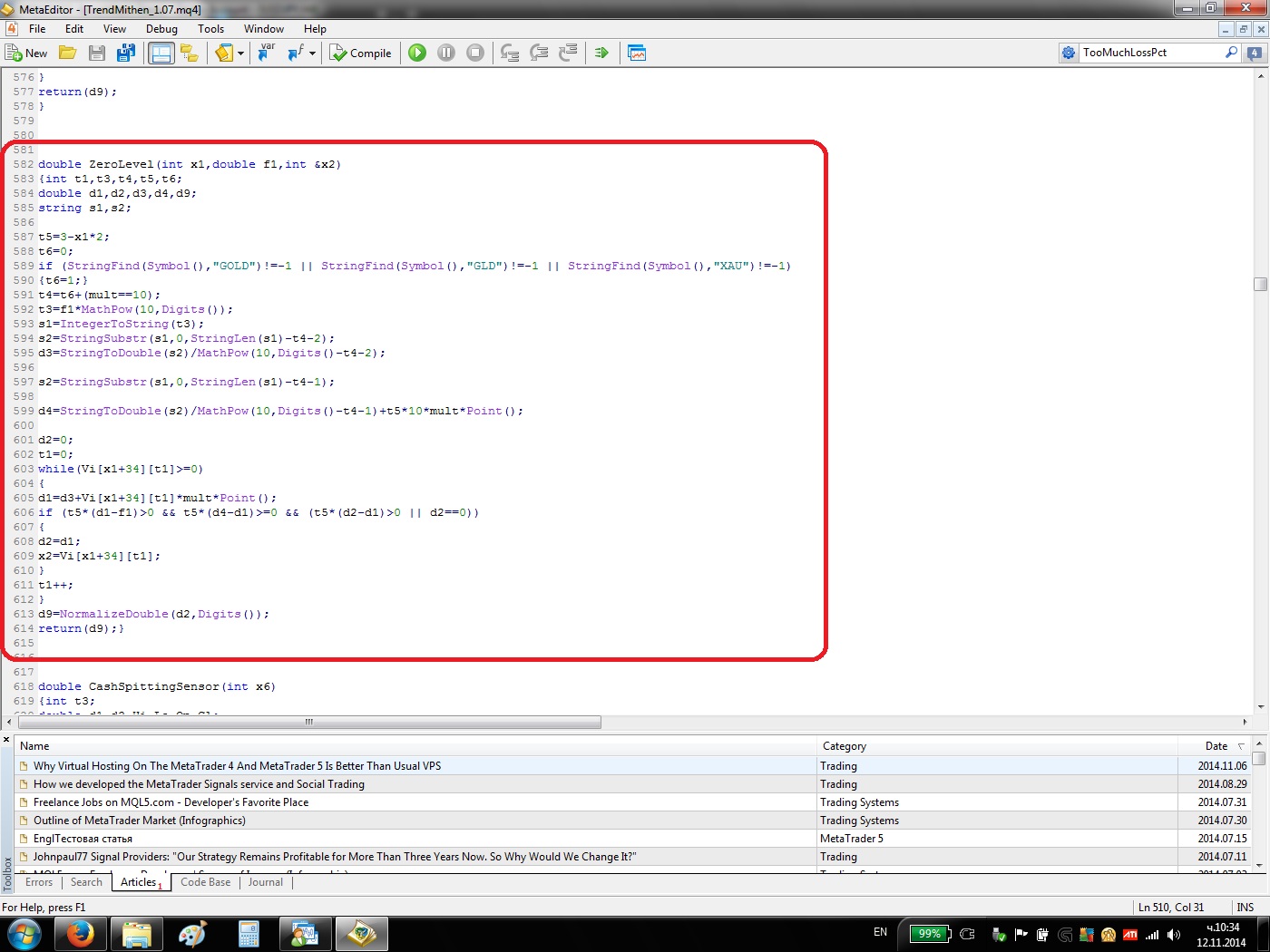Screen dimensions: 1270x952
Task: Click the Compile button
Action: 361,53
